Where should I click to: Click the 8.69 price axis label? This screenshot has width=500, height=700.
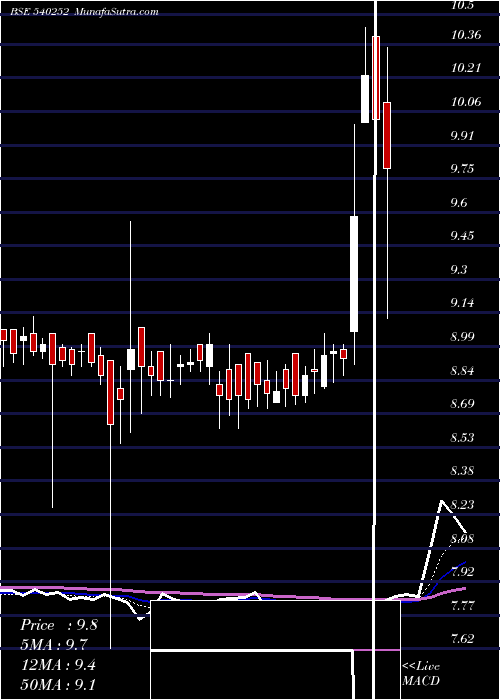coord(462,404)
